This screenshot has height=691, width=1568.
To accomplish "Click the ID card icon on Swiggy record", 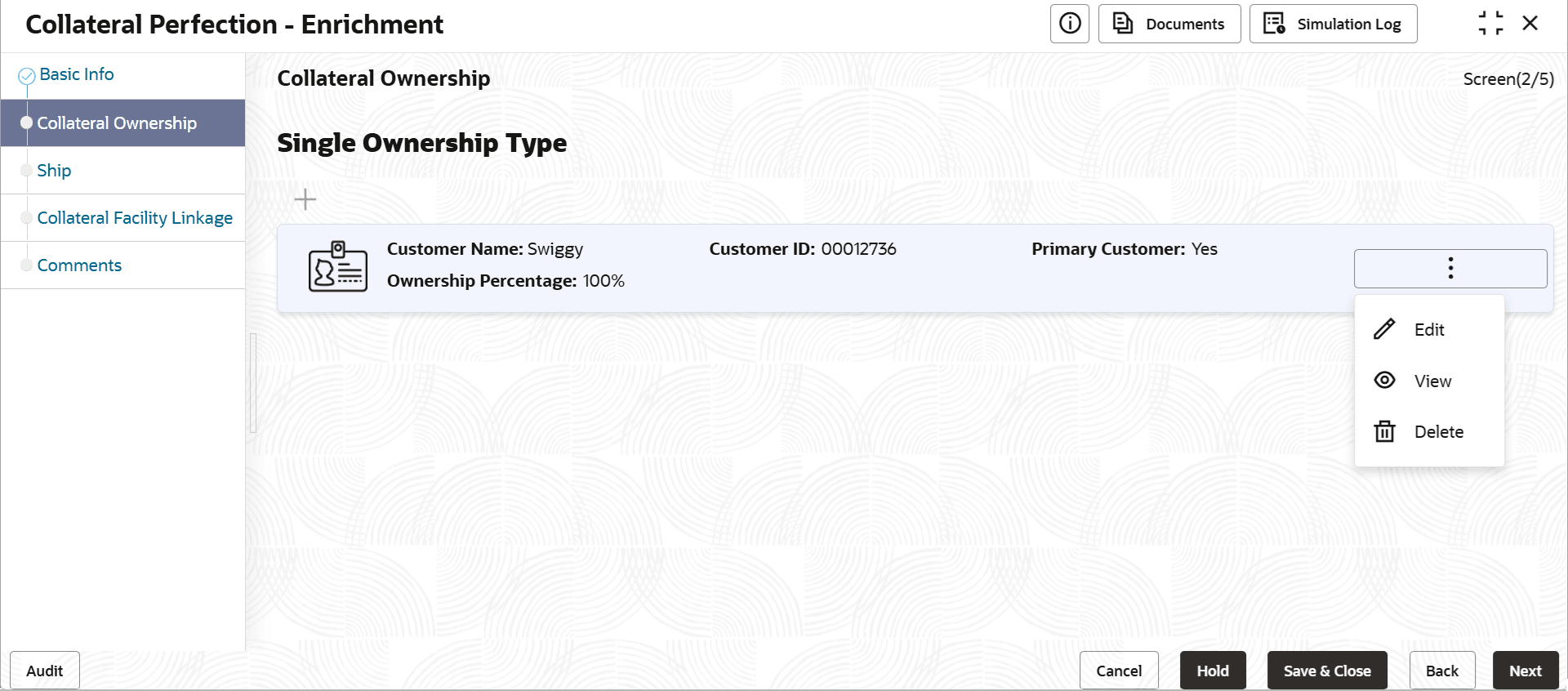I will 337,265.
